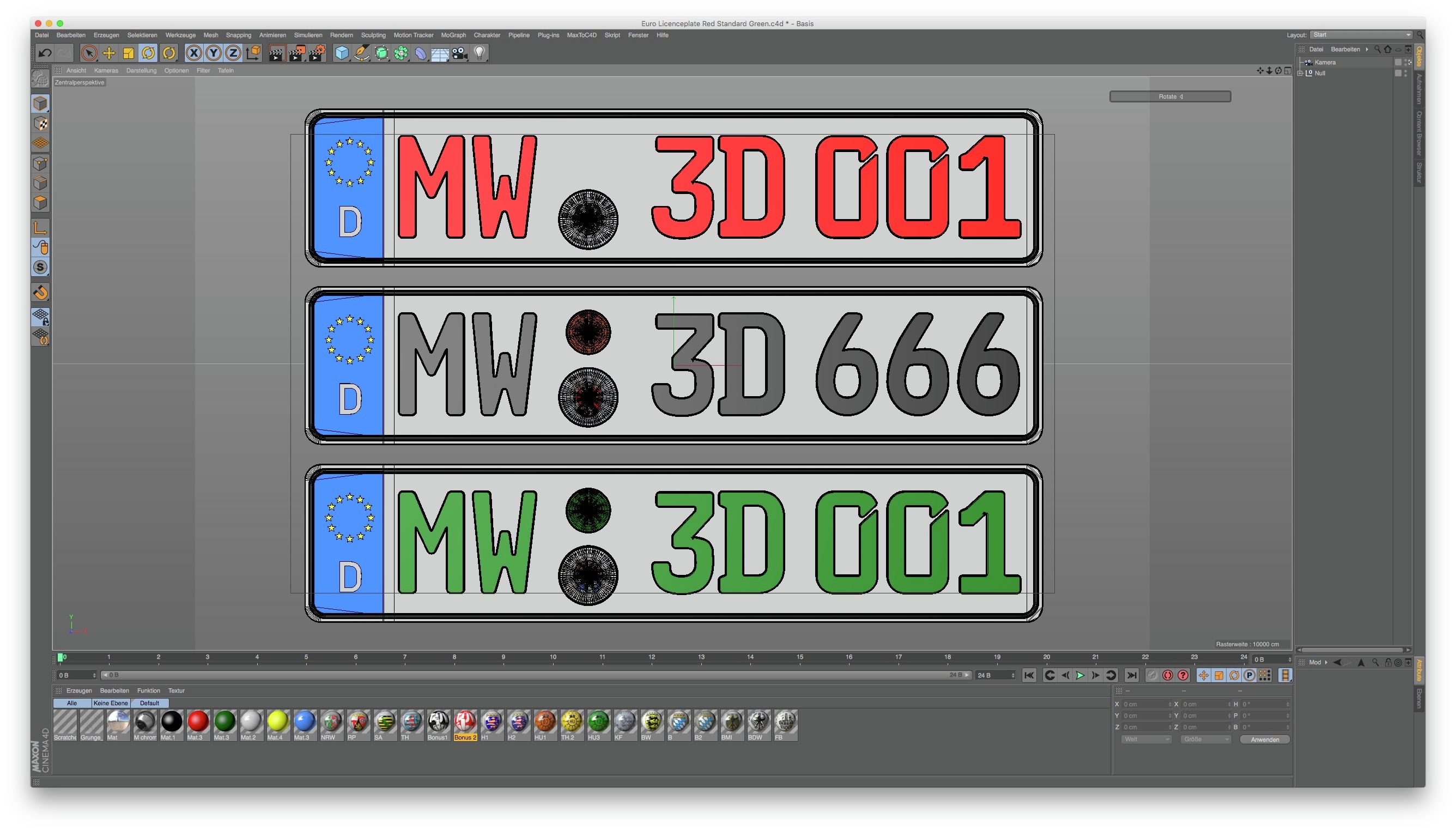Open the Pen spline tool
Image resolution: width=1456 pixels, height=831 pixels.
coord(361,53)
